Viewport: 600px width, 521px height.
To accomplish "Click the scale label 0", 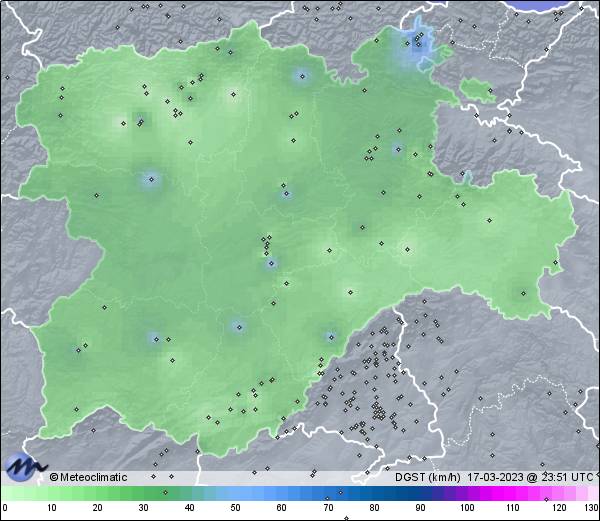I will [x=5, y=508].
